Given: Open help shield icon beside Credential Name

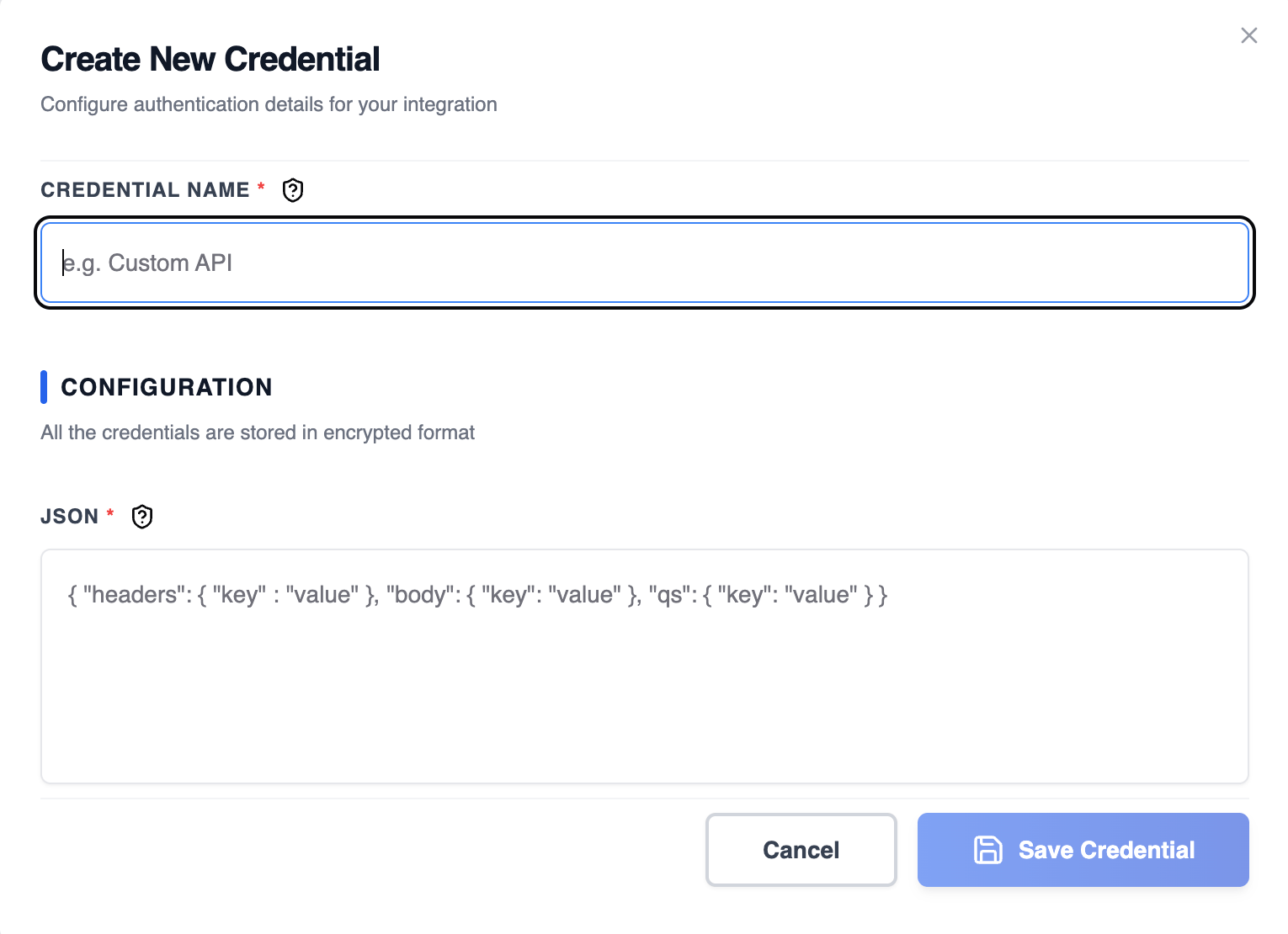Looking at the screenshot, I should click(293, 190).
